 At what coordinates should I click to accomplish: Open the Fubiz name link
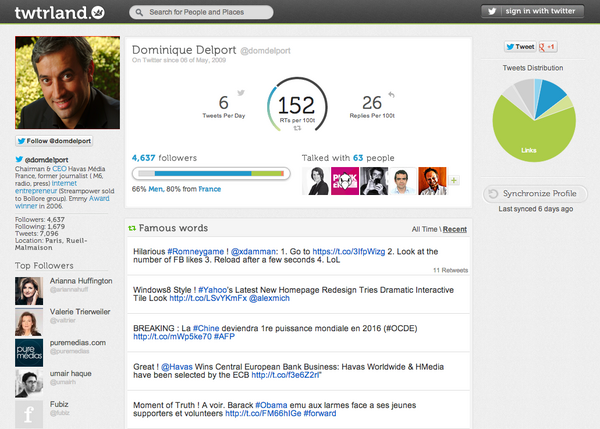tap(59, 404)
